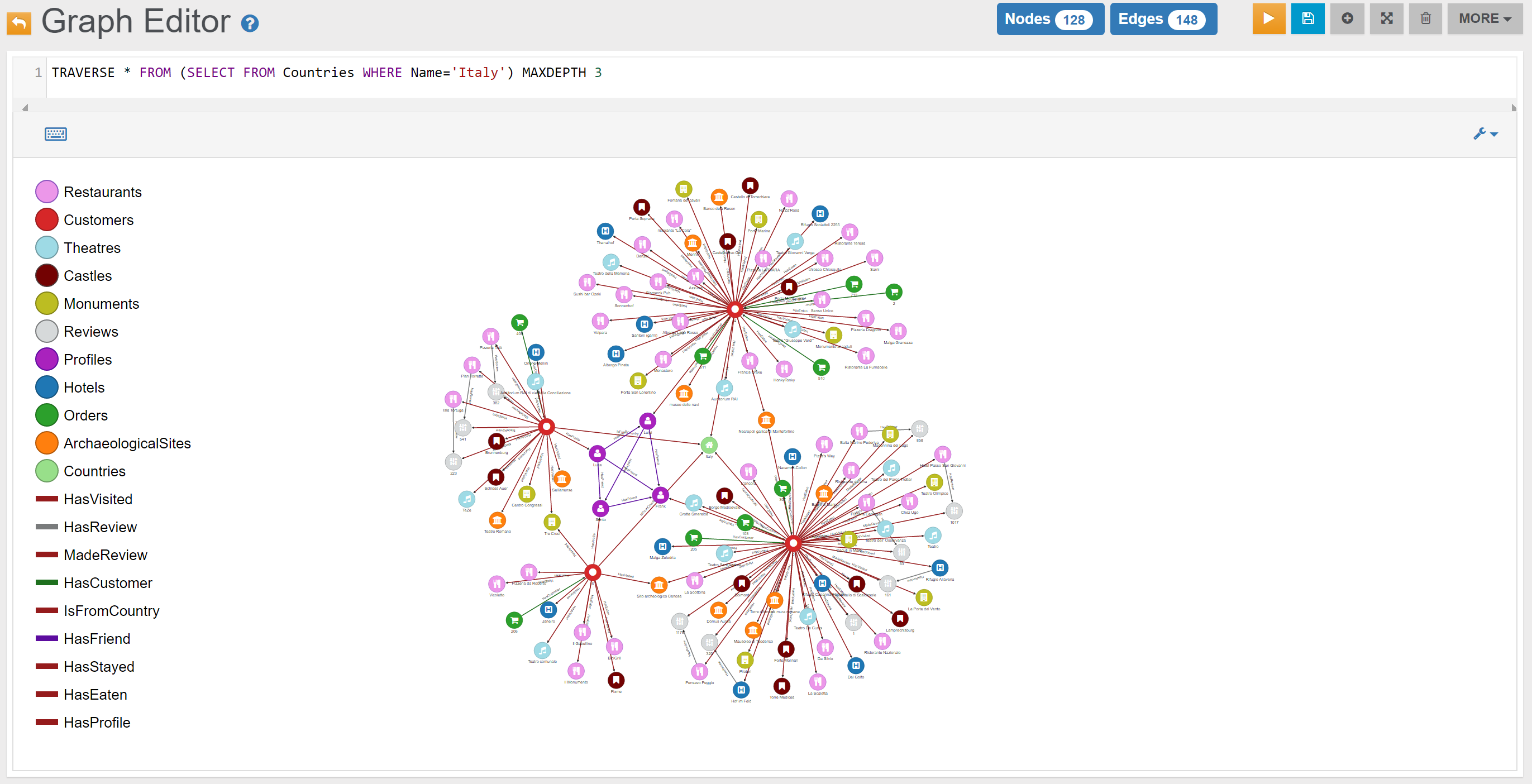Click the plus circle add icon
Viewport: 1532px width, 784px height.
1347,19
